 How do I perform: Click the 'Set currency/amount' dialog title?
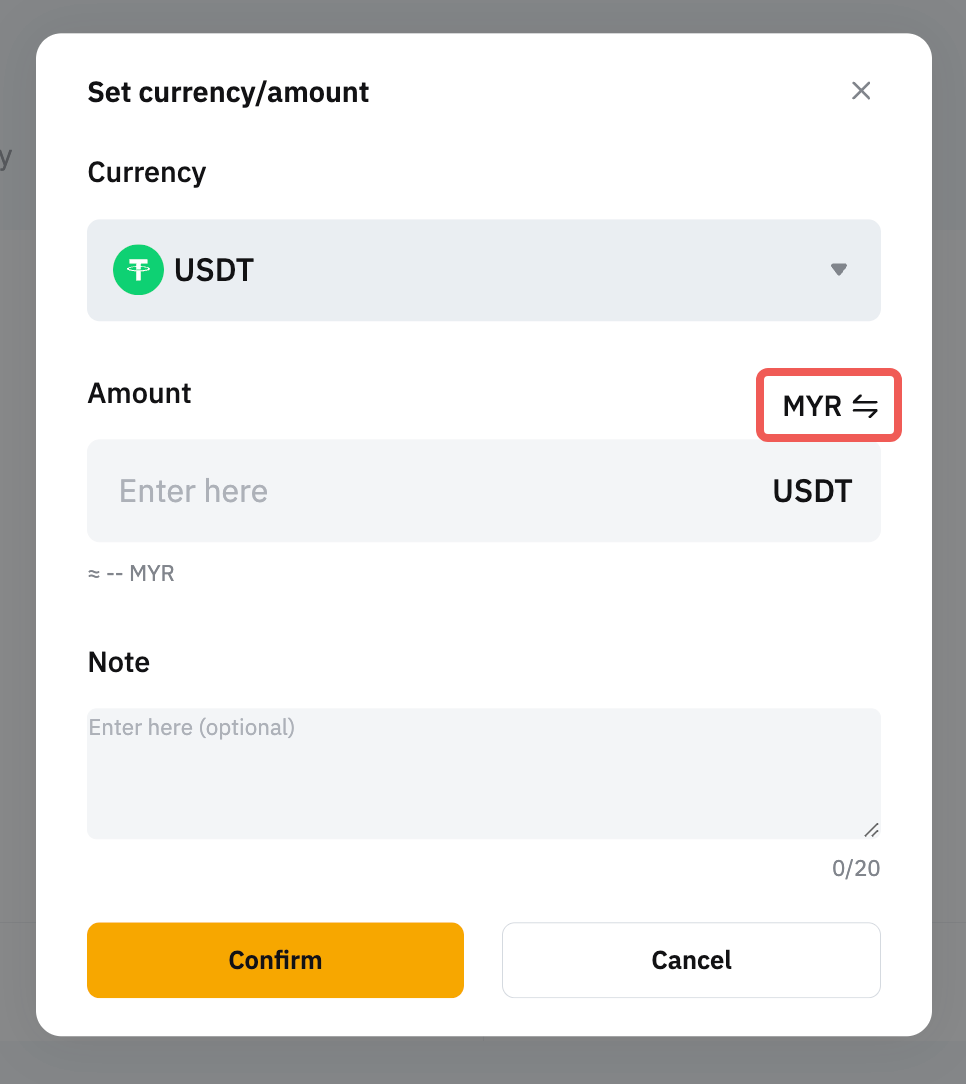[x=228, y=92]
